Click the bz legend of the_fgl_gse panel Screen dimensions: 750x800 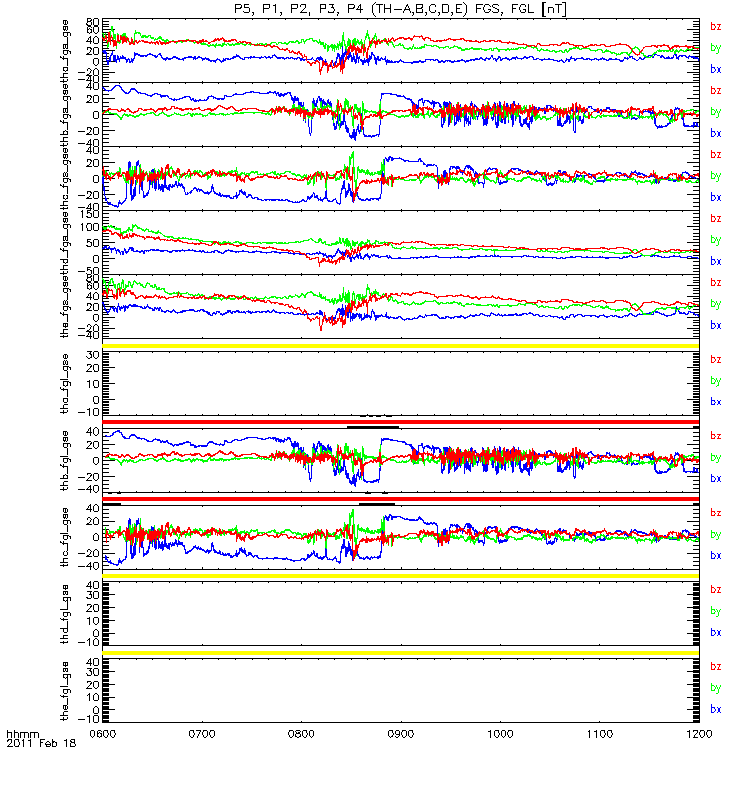click(716, 667)
